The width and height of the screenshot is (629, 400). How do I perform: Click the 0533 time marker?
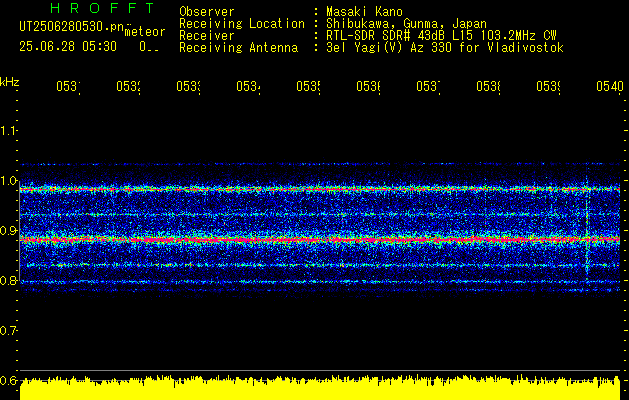click(188, 86)
